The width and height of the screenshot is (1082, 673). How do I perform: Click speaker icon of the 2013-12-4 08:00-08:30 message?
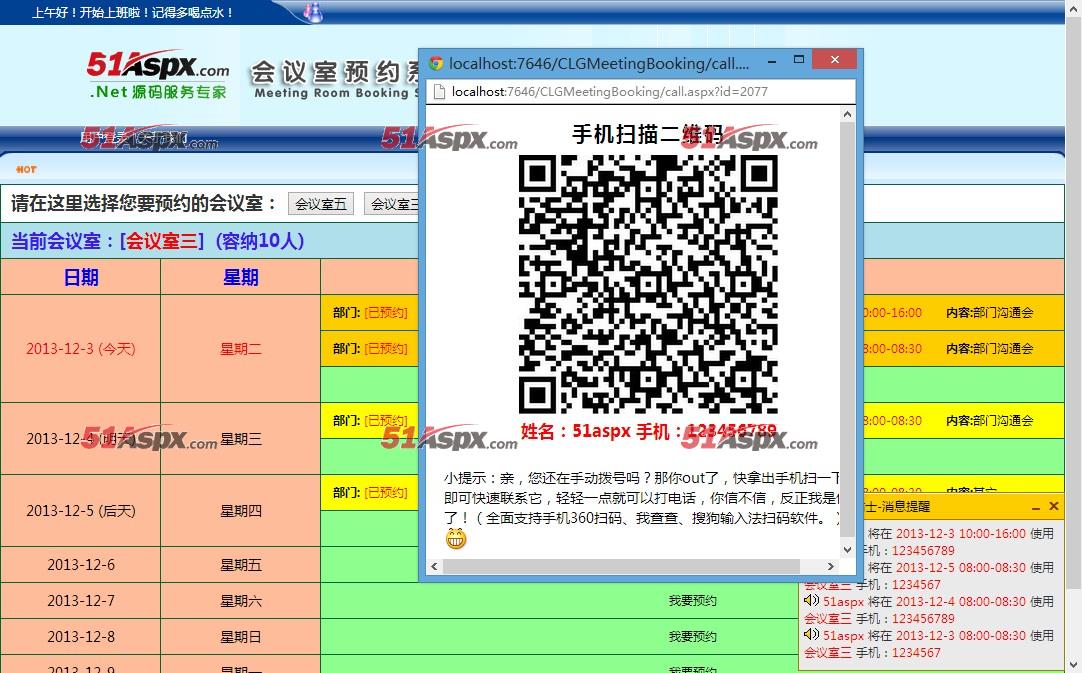812,601
